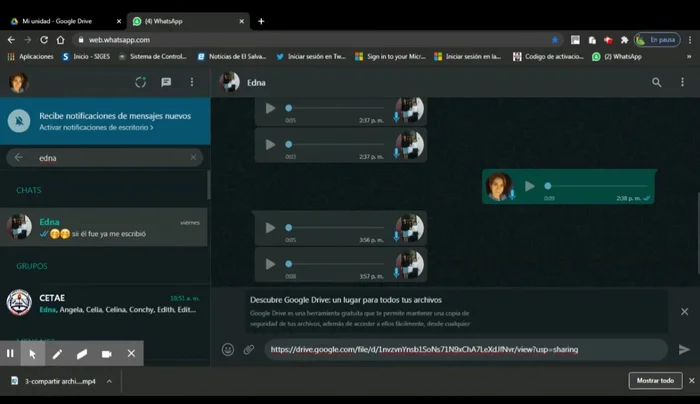This screenshot has height=404, width=700.
Task: Close the Mi unidad Google Drive tab
Action: (x=119, y=21)
